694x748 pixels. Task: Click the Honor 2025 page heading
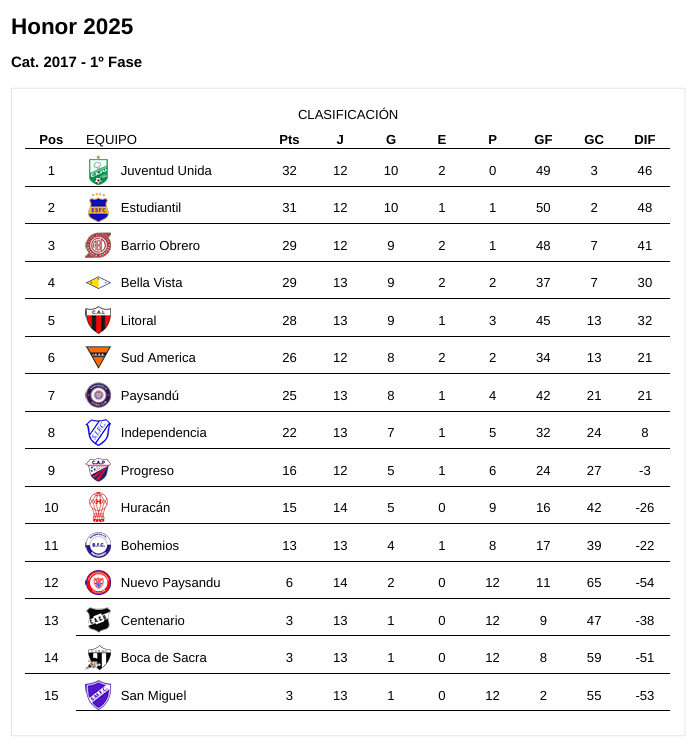click(x=72, y=27)
